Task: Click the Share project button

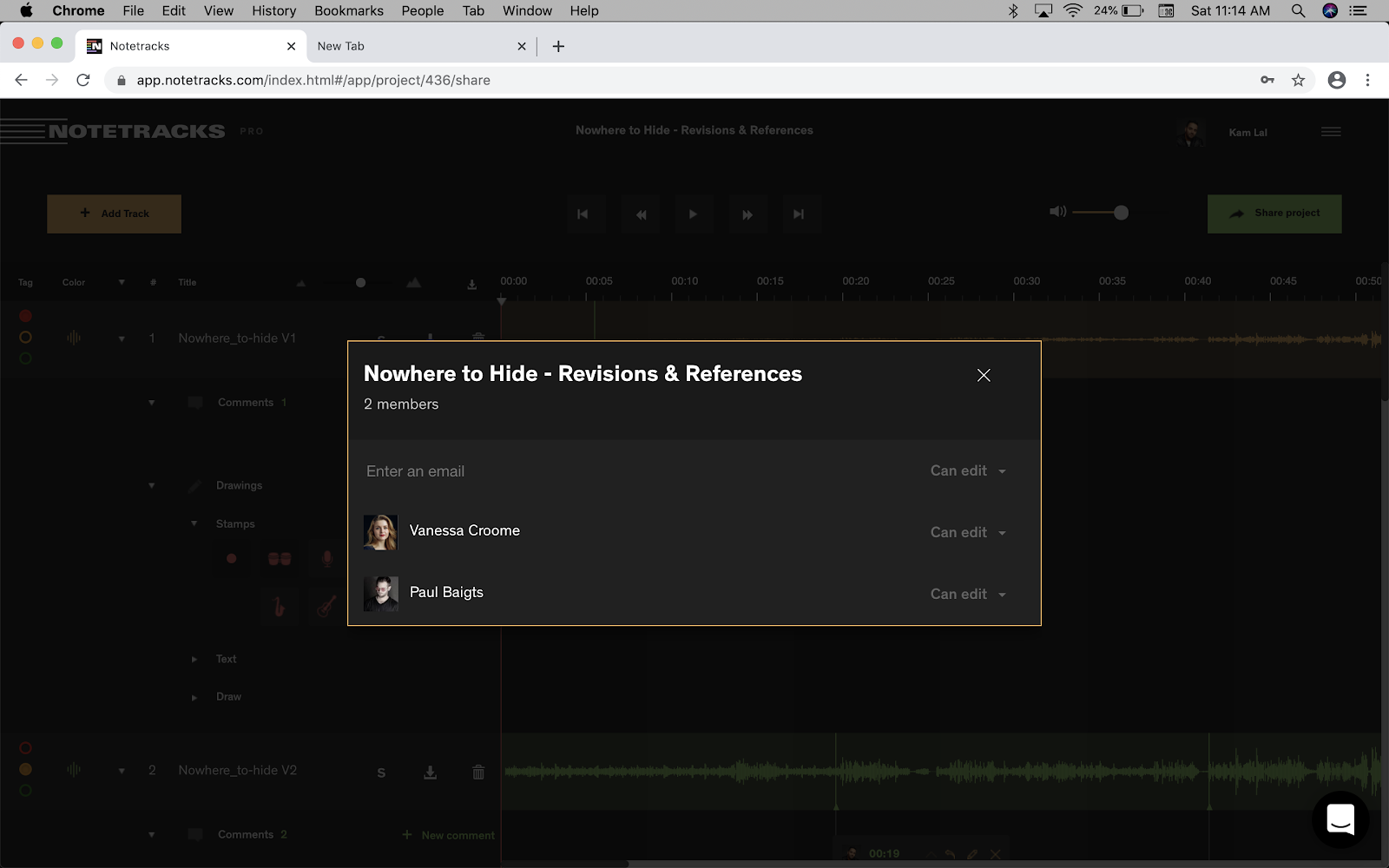Action: pos(1274,214)
